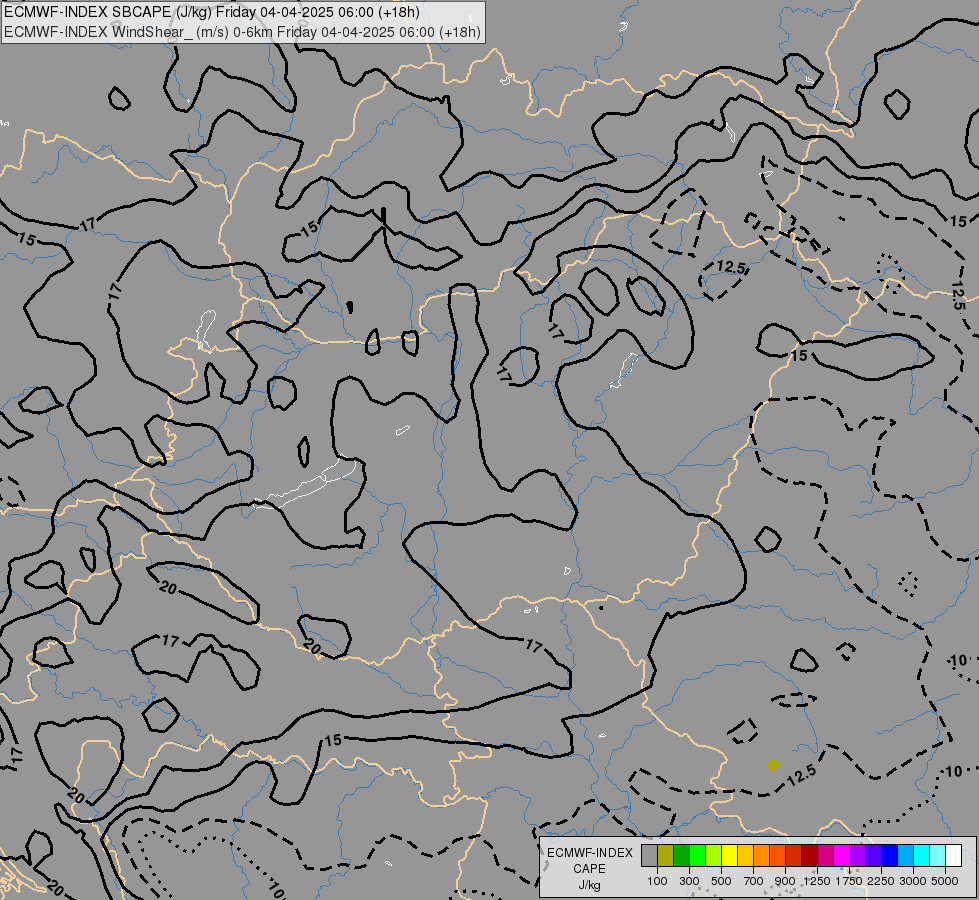Viewport: 979px width, 900px height.
Task: Select the bright magenta legend swatch
Action: point(841,855)
